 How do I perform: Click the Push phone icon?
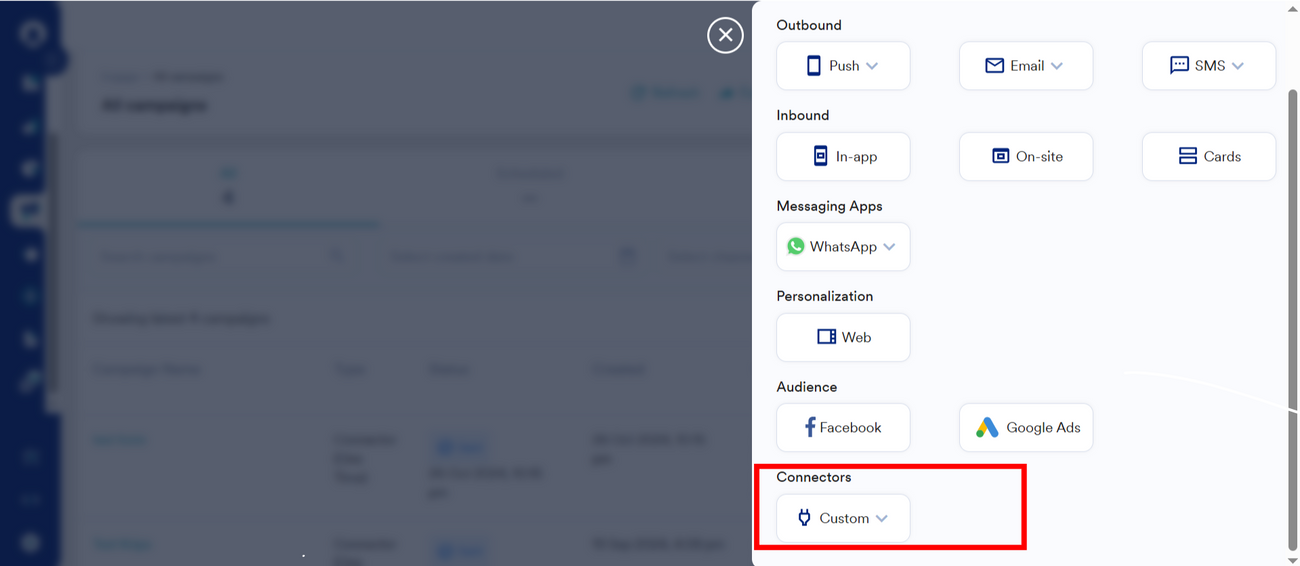point(814,66)
